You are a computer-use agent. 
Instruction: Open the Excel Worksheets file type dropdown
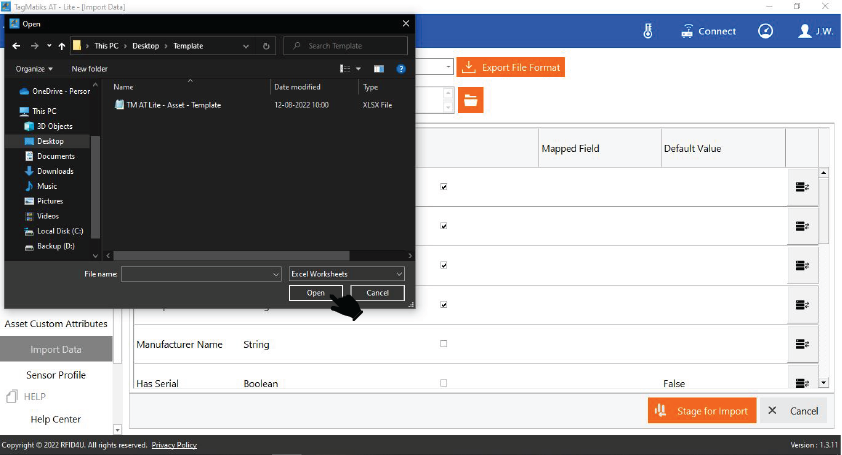347,274
